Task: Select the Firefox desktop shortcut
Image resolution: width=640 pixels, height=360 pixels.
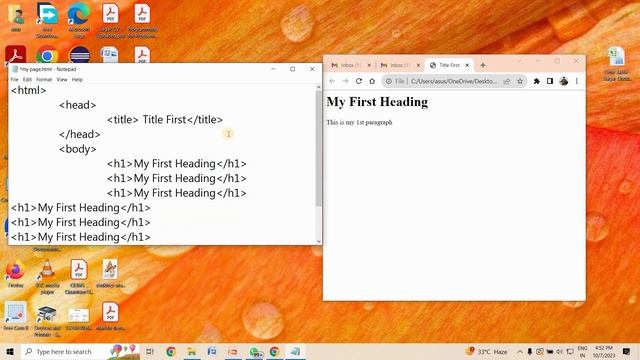Action: pyautogui.click(x=16, y=273)
